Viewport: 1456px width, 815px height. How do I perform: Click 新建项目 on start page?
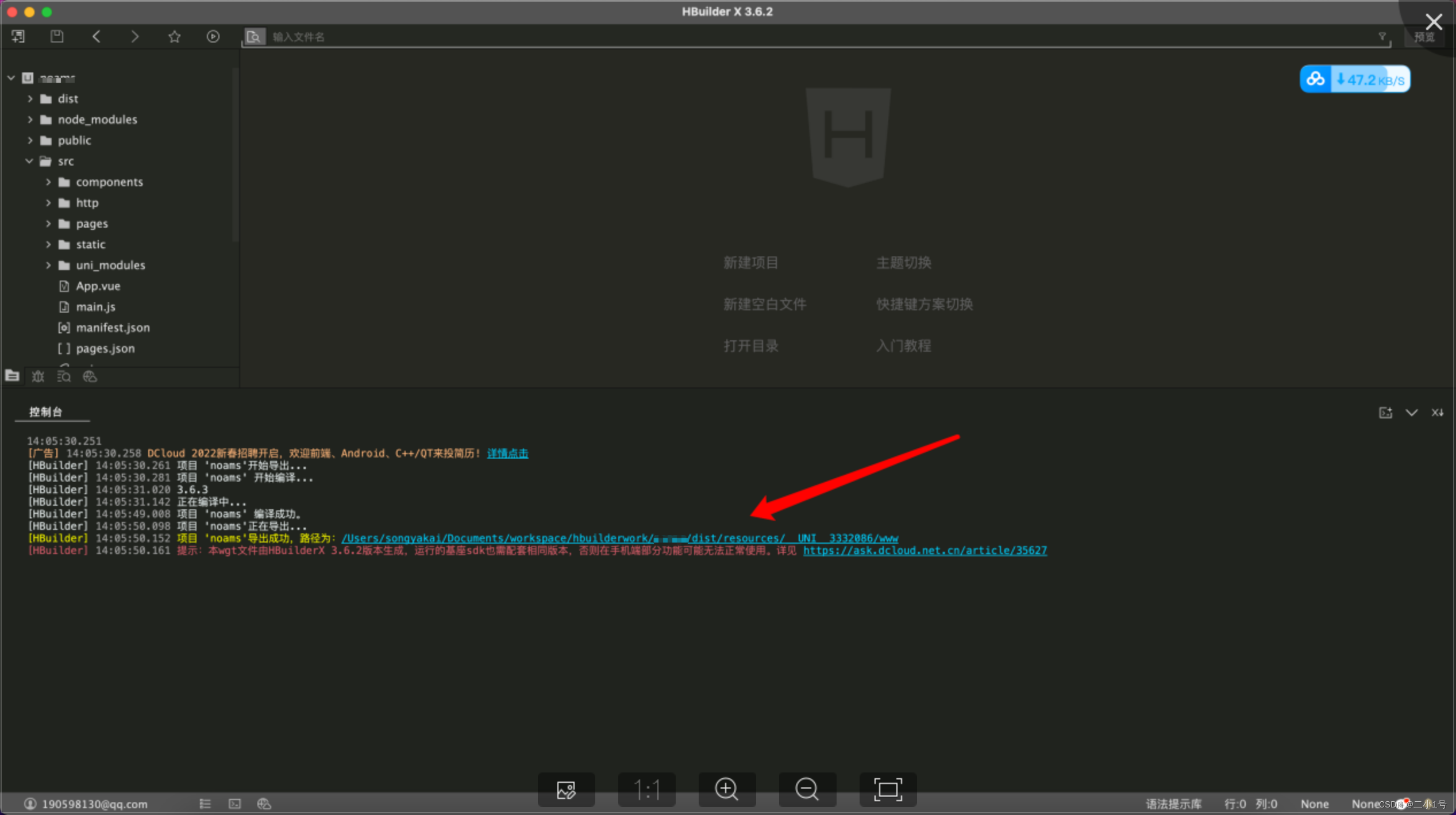pyautogui.click(x=750, y=263)
